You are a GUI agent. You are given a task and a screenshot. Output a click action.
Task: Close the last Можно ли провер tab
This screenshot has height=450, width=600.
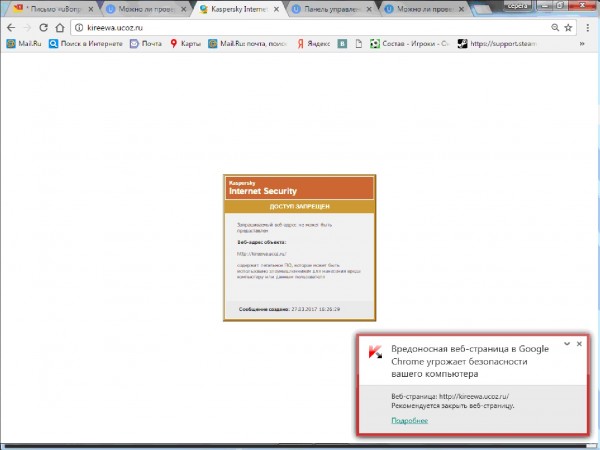pyautogui.click(x=461, y=9)
